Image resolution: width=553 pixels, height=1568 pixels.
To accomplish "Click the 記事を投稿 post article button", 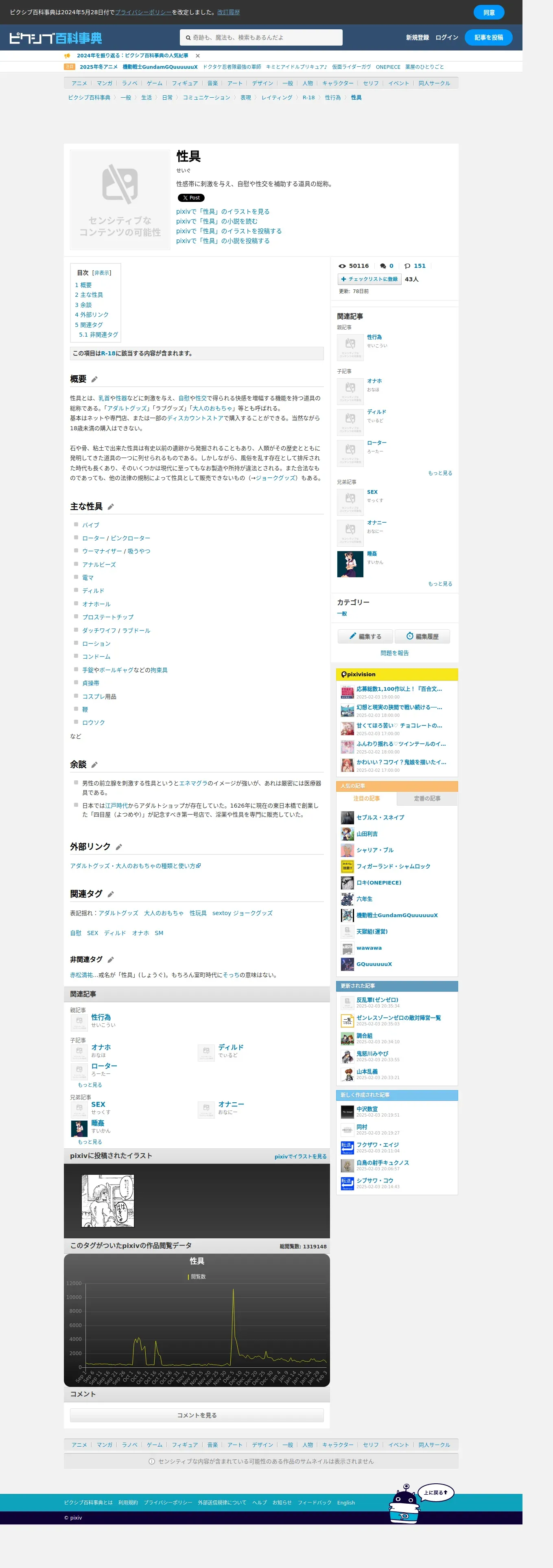I will 489,38.
